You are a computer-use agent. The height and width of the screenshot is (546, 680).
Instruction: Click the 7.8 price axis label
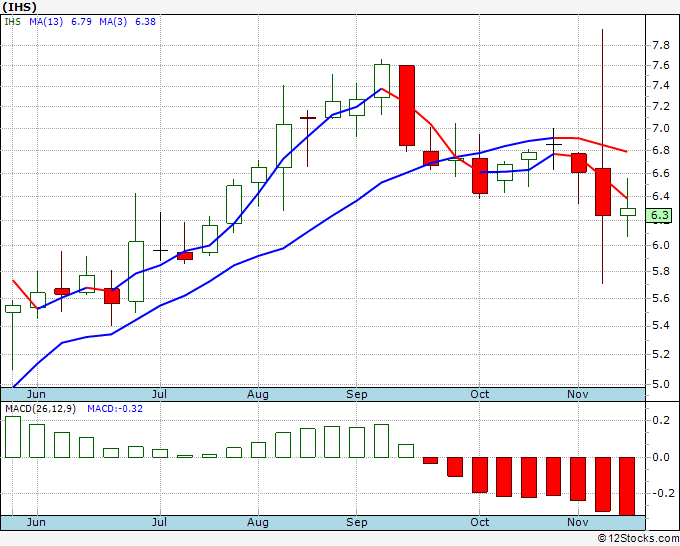coord(660,45)
